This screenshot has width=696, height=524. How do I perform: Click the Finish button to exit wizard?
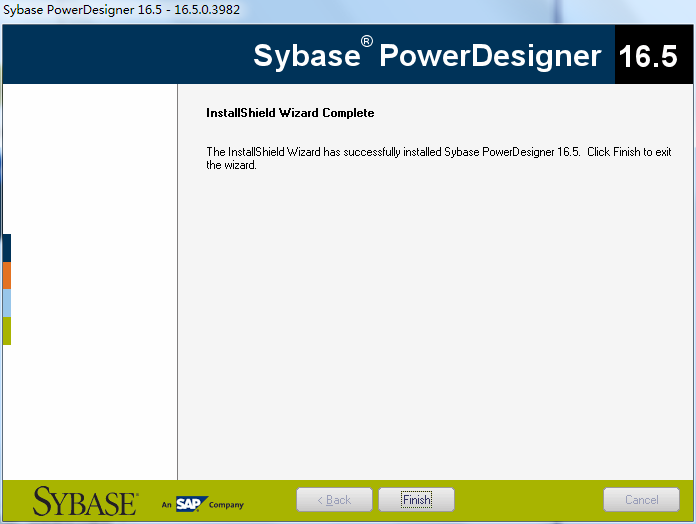click(x=416, y=500)
